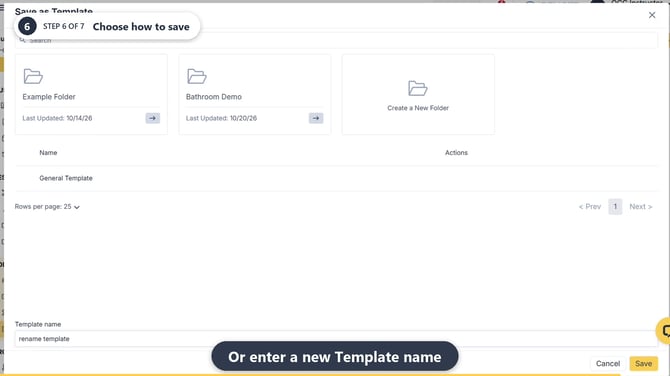Click the Actions column header
Viewport: 670px width, 376px height.
pyautogui.click(x=456, y=153)
